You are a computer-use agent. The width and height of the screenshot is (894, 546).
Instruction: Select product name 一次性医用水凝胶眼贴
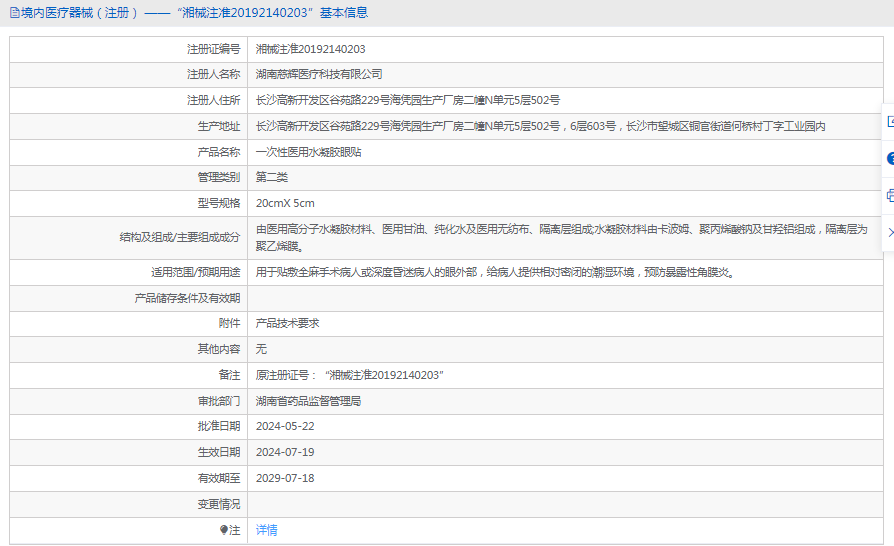click(x=308, y=152)
